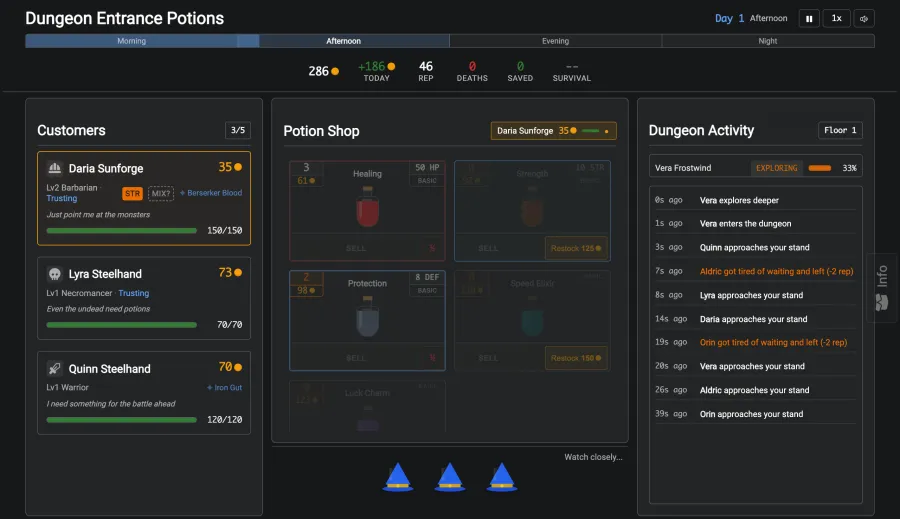Click log entry 'Quinn approaches your stand'

(x=754, y=247)
